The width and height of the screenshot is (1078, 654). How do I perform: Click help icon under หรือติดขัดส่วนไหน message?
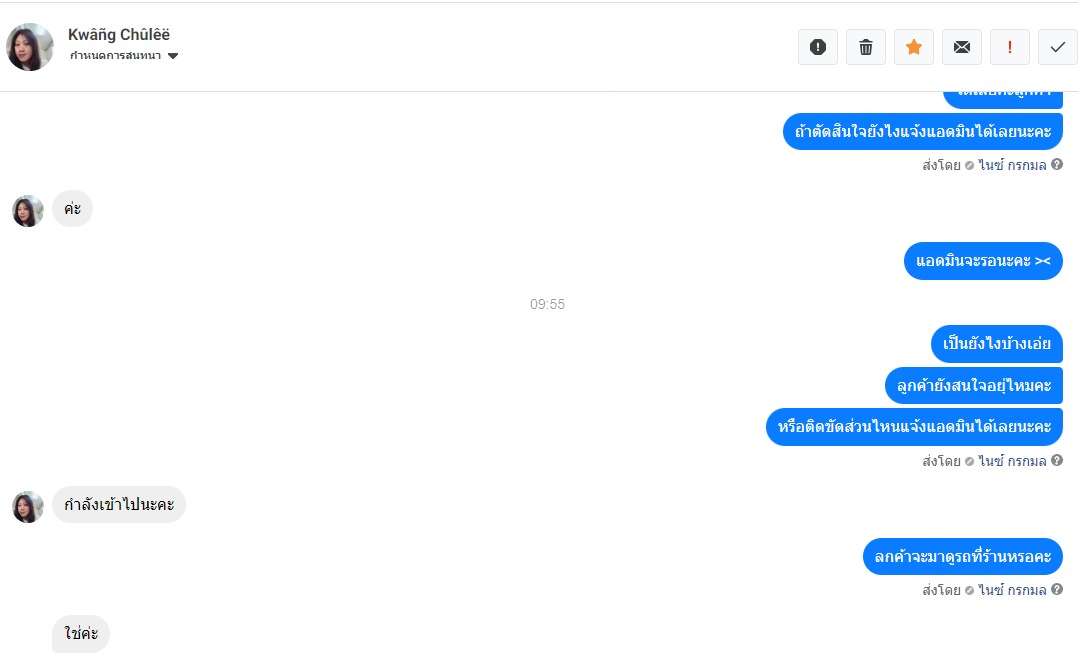(x=1057, y=460)
